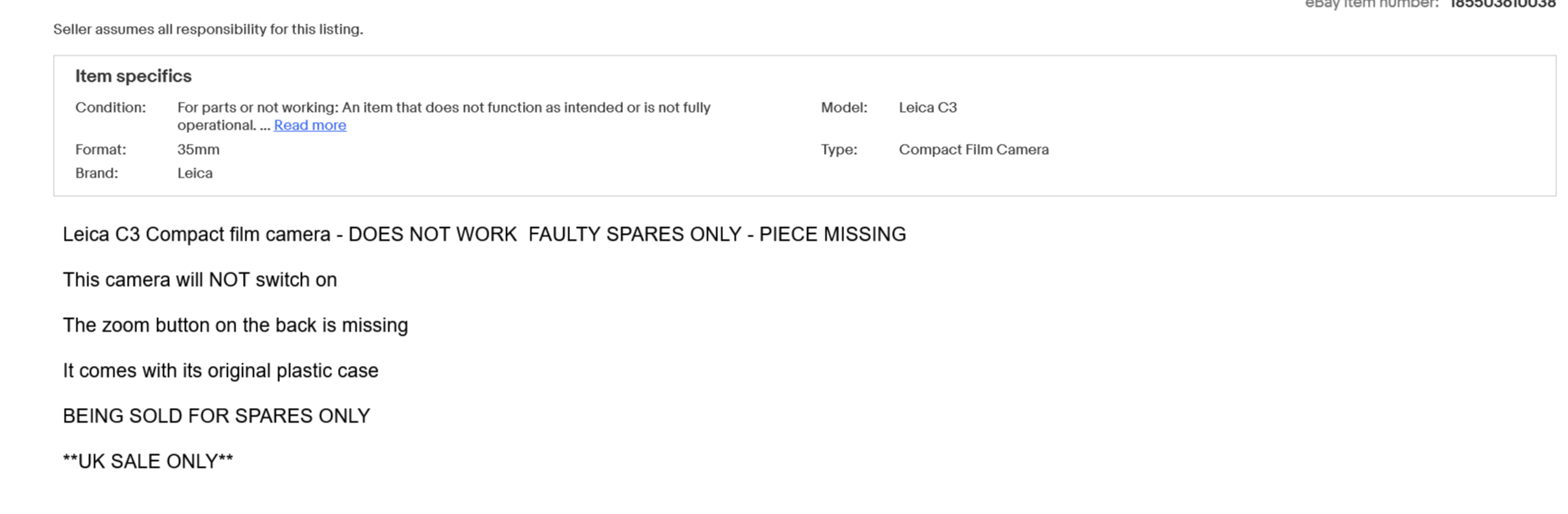This screenshot has width=1568, height=514.
Task: Click the 'original plastic case' description line
Action: click(220, 371)
